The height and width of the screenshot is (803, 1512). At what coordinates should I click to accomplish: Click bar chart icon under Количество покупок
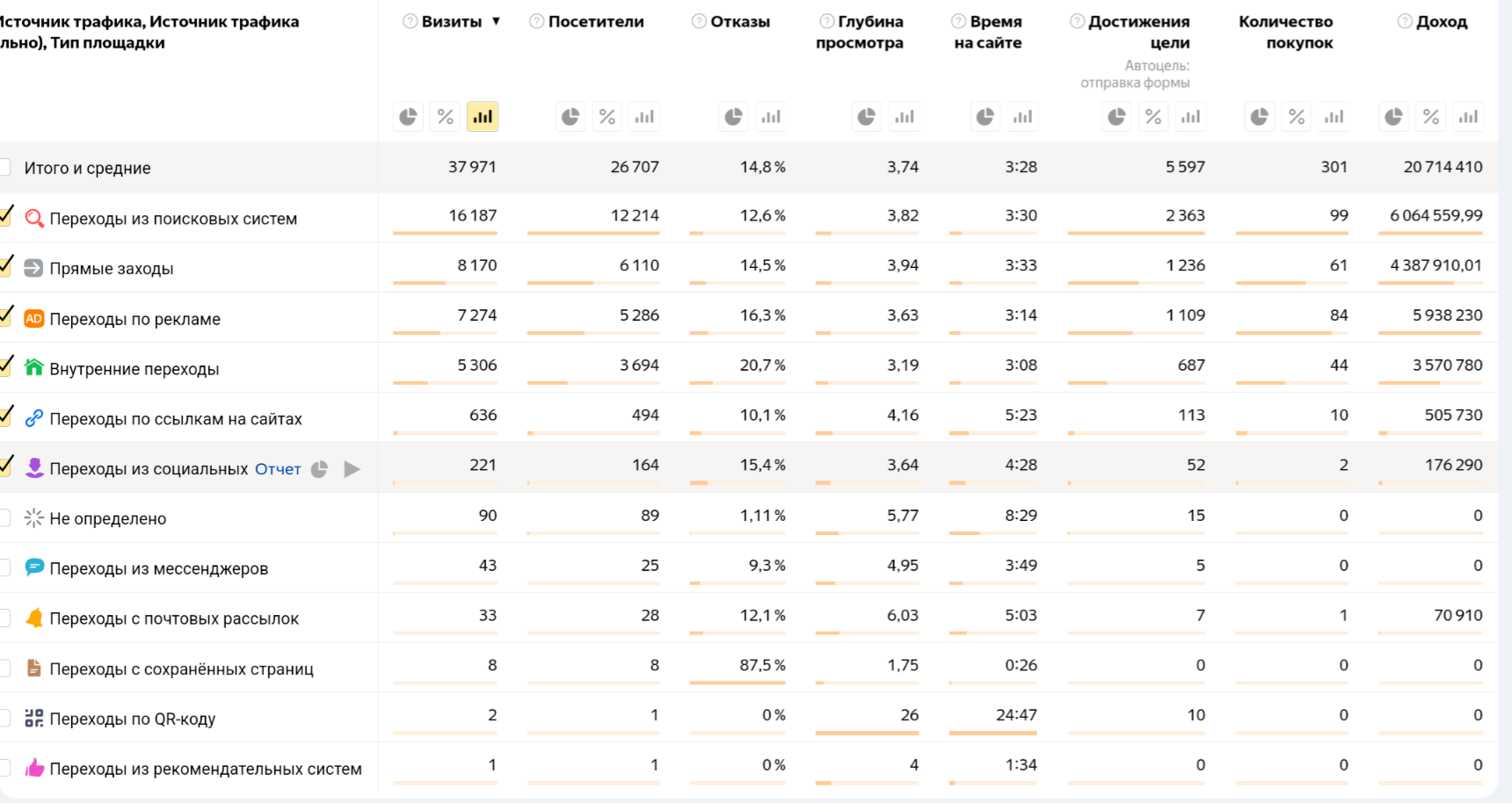pos(1334,117)
